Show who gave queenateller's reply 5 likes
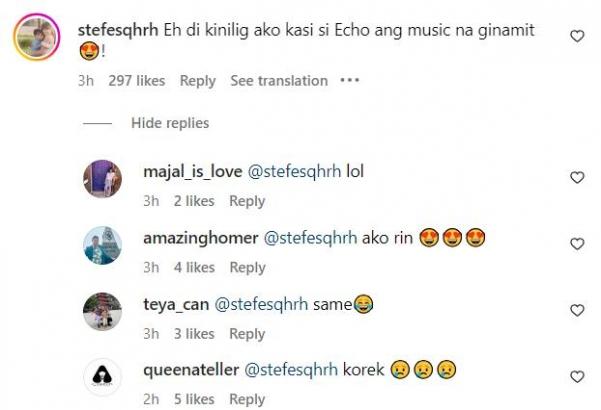This screenshot has height=410, width=601. 191,400
